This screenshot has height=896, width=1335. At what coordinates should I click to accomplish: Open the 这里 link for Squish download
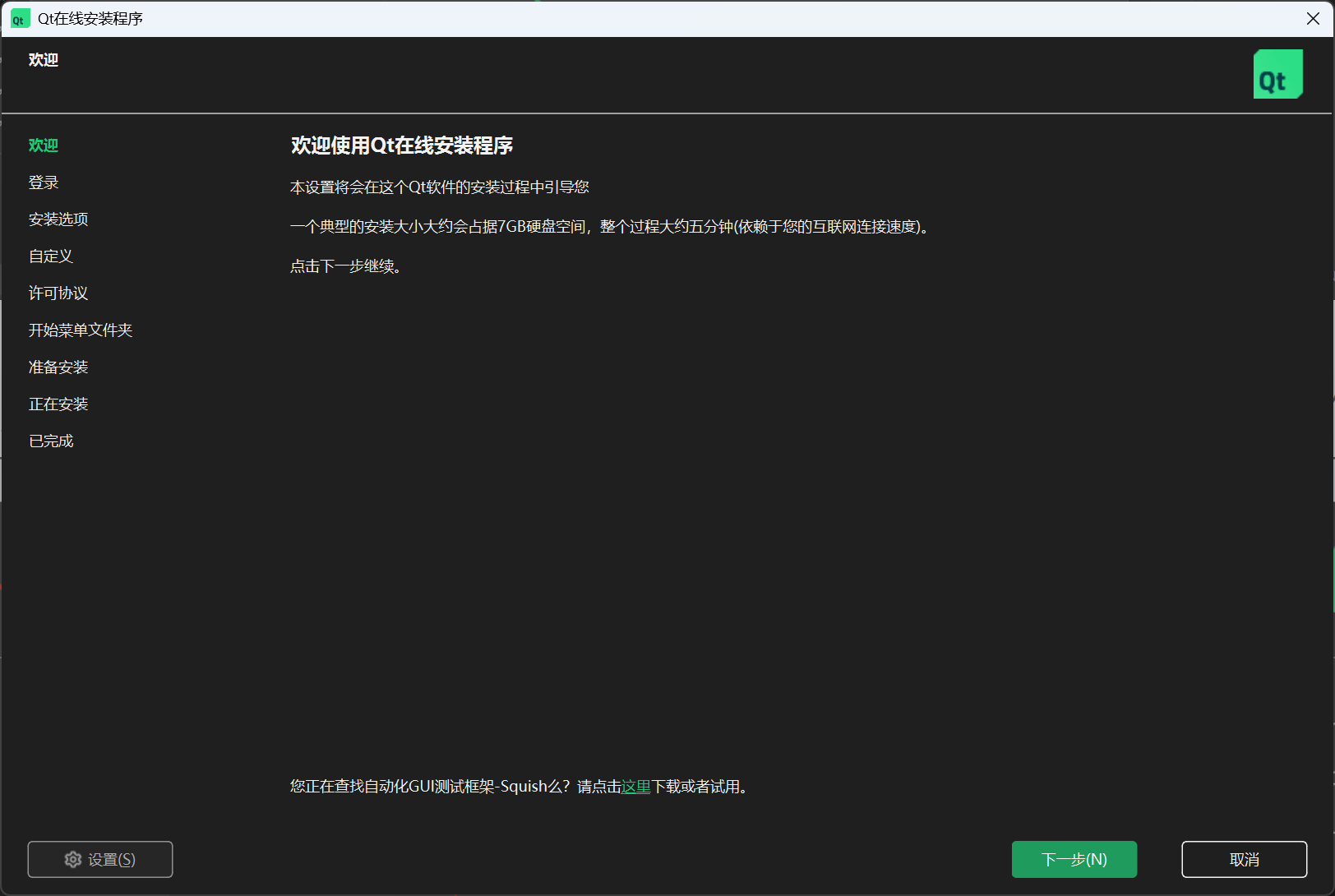636,787
